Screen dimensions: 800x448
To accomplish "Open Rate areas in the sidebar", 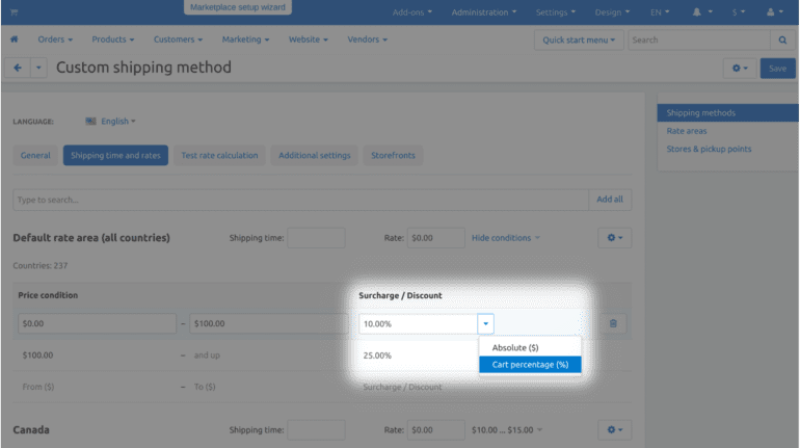I will pyautogui.click(x=687, y=131).
